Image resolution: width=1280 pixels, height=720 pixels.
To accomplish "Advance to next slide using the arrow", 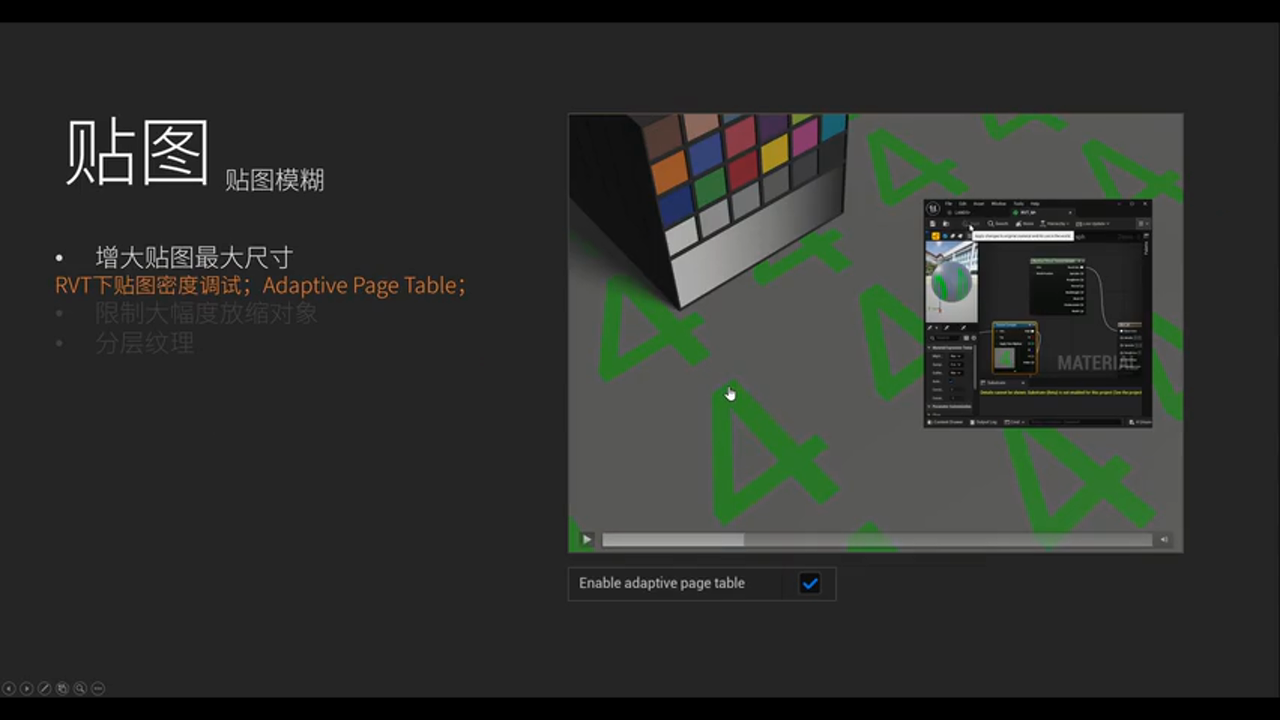I will [27, 688].
